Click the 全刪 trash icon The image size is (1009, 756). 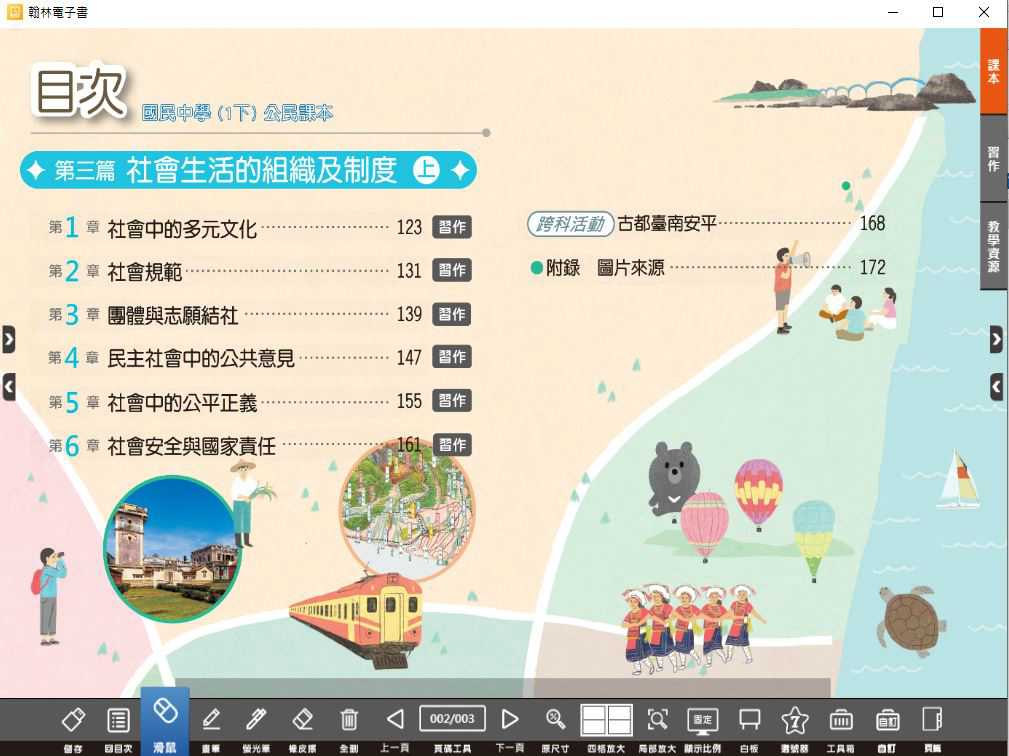point(349,719)
